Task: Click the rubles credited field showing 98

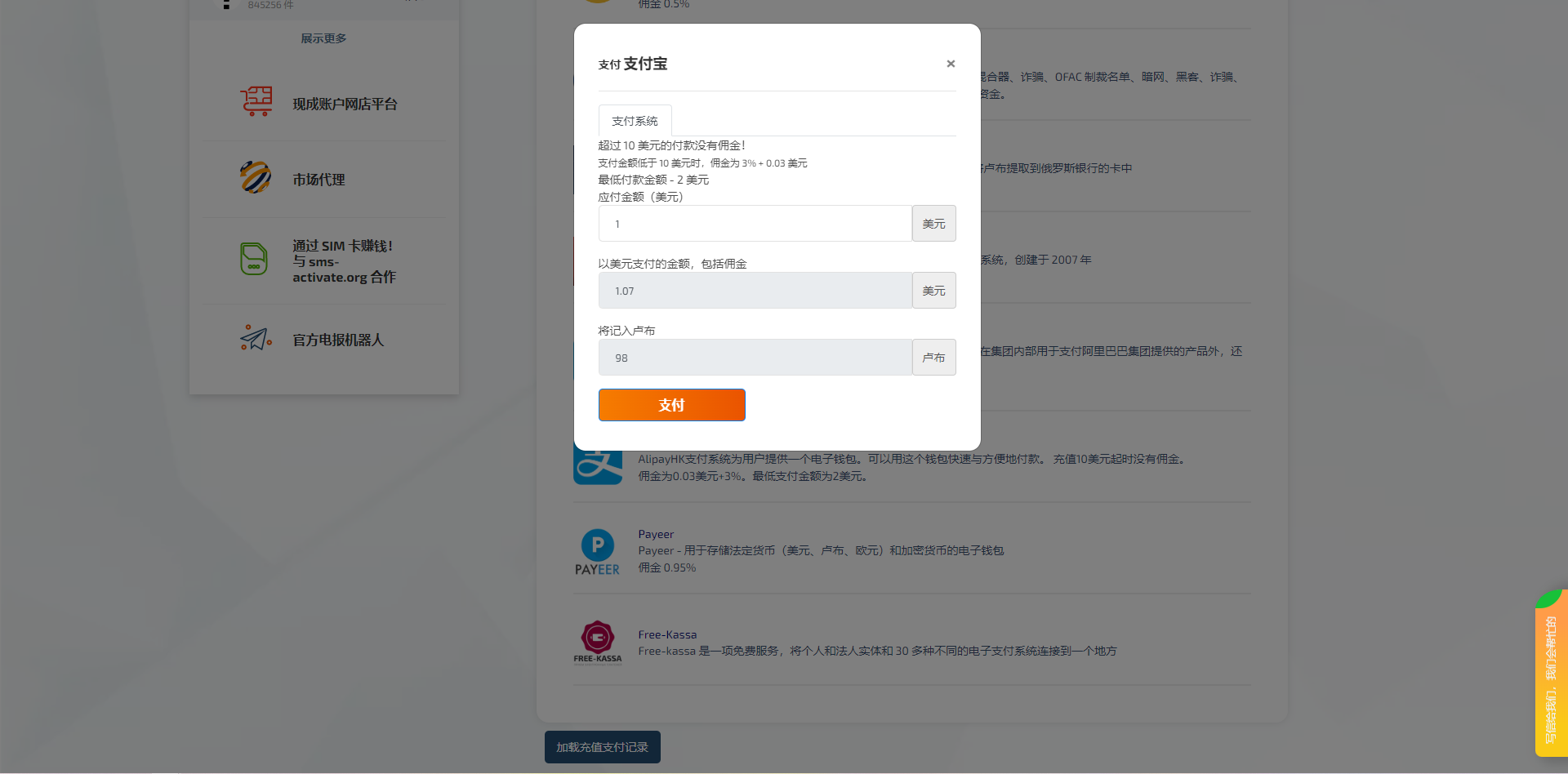Action: point(755,358)
